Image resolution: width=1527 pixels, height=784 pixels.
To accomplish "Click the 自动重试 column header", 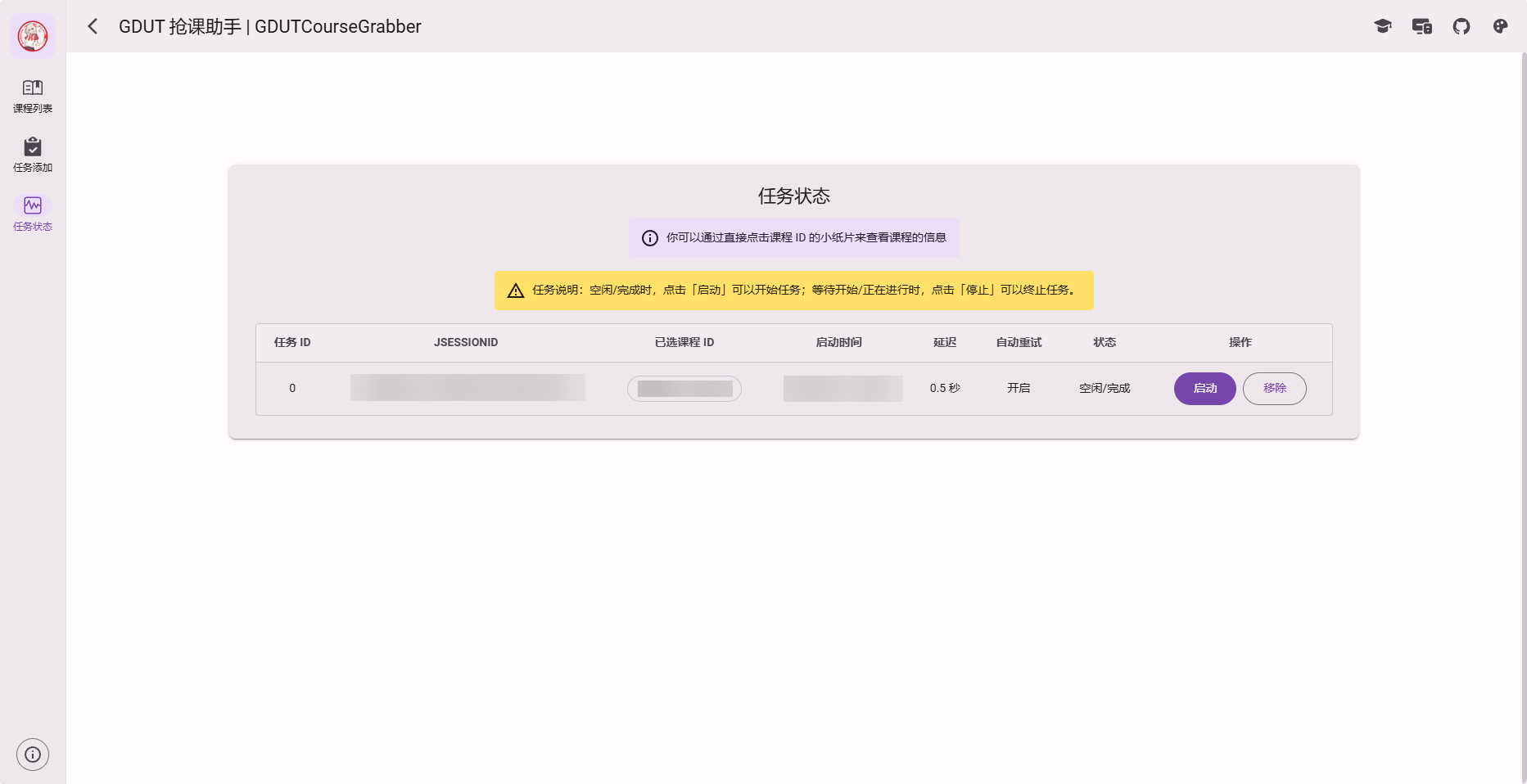I will pyautogui.click(x=1019, y=343).
